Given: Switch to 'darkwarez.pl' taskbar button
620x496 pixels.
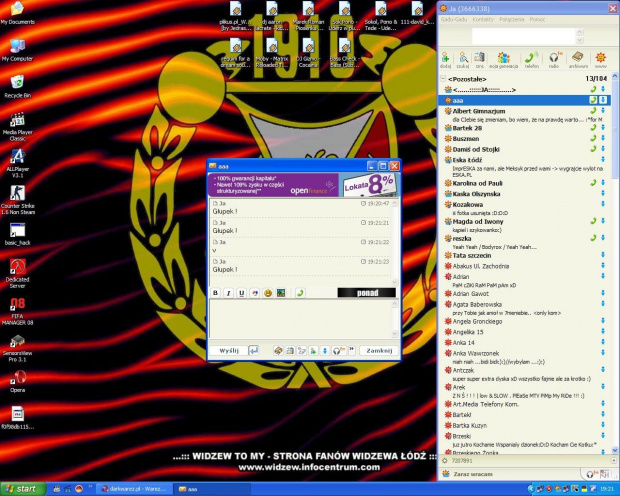Looking at the screenshot, I should pos(134,489).
